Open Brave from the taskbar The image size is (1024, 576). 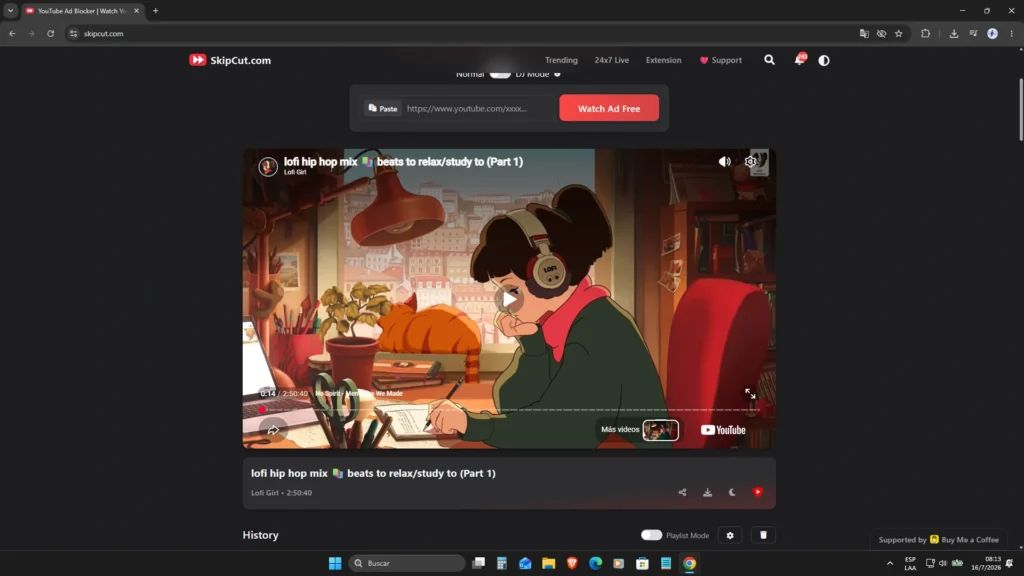click(x=572, y=563)
